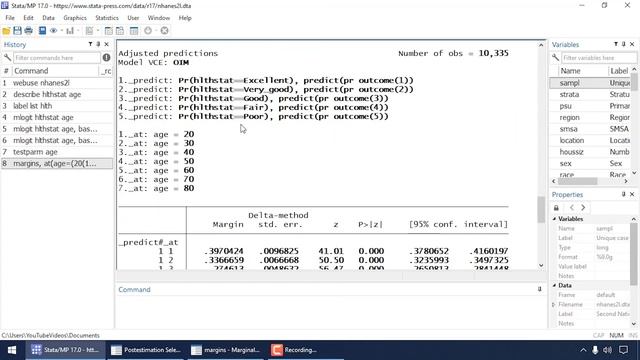The height and width of the screenshot is (360, 640).
Task: Open the Log notebook icon
Action: 42,31
